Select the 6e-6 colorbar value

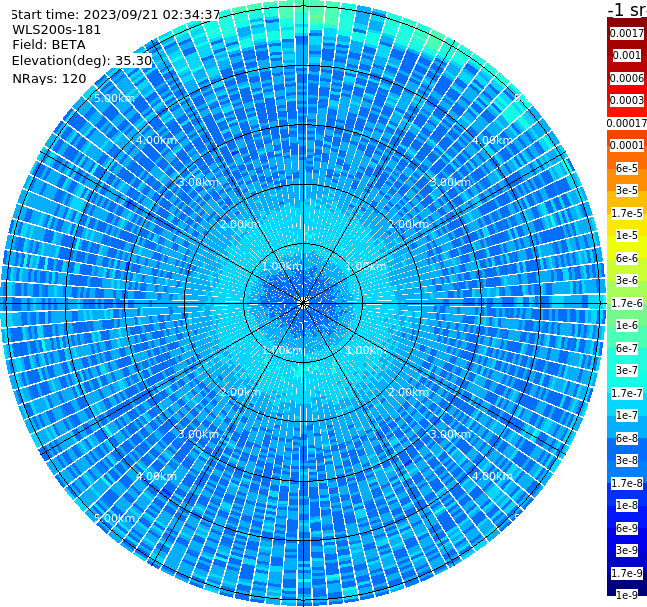pyautogui.click(x=627, y=258)
